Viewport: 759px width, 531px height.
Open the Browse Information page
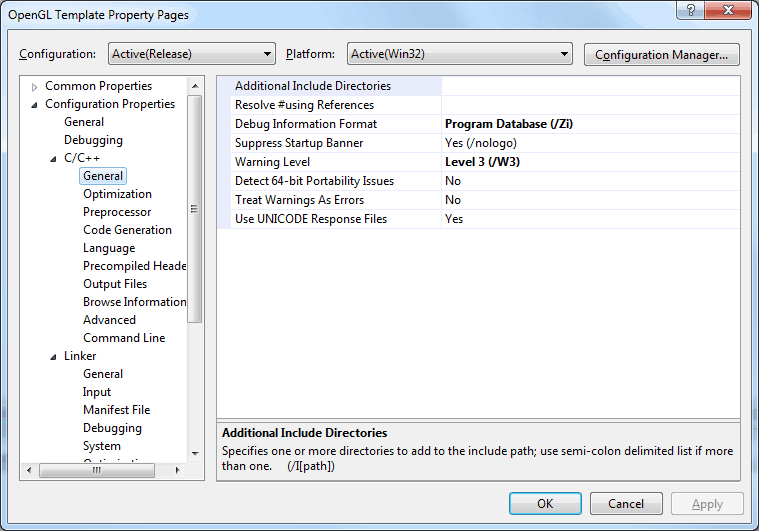click(135, 302)
